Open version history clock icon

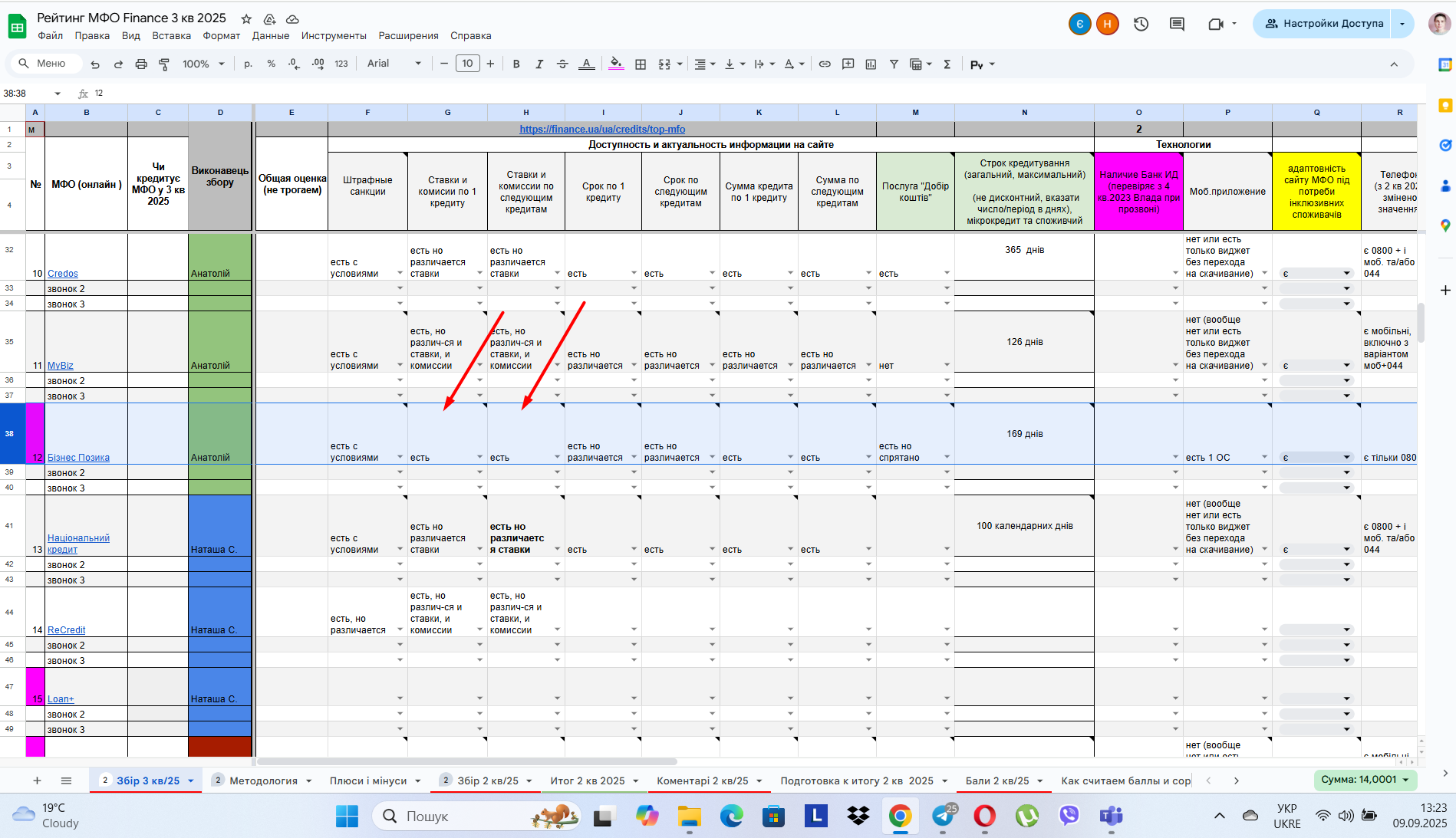[x=1141, y=24]
